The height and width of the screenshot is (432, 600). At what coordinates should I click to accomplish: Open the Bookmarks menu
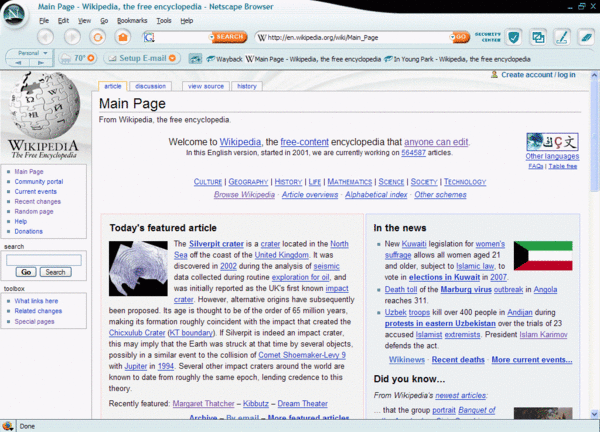click(132, 21)
